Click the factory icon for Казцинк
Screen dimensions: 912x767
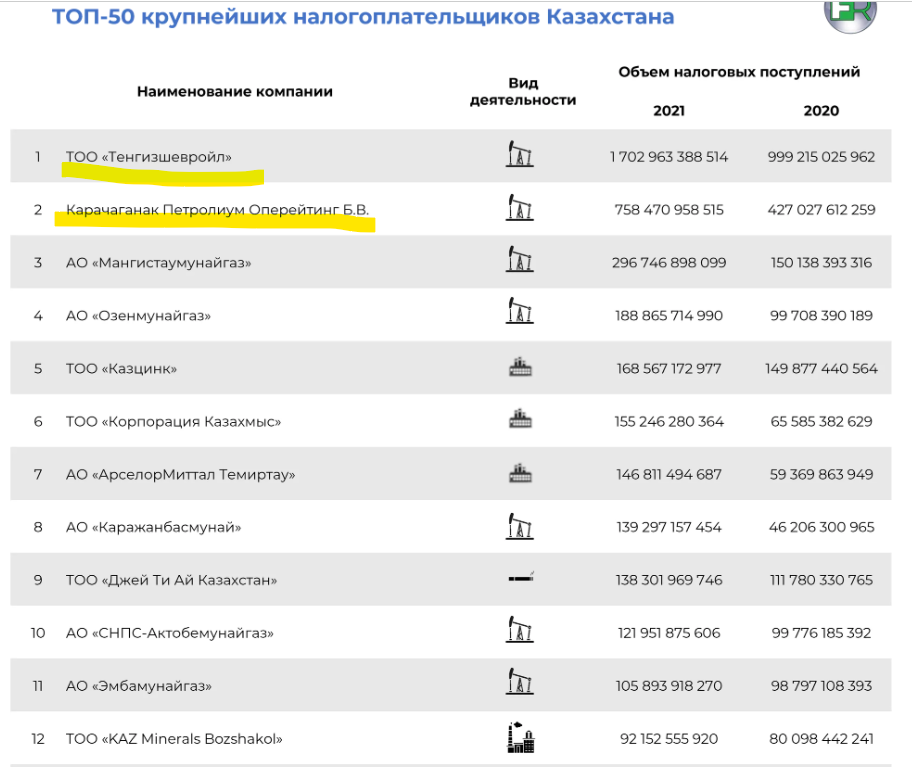[x=521, y=367]
